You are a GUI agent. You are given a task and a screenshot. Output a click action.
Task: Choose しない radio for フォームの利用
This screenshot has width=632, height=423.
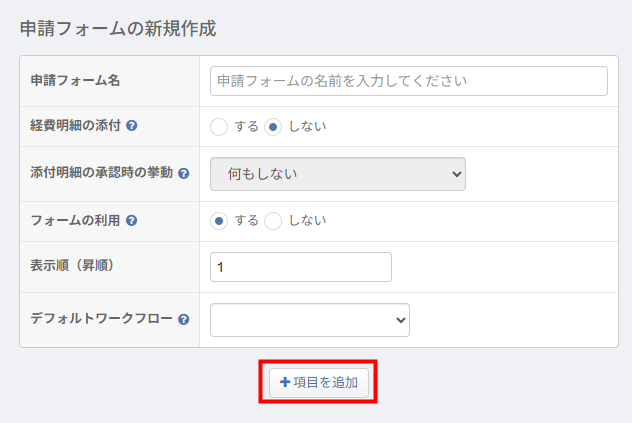274,220
